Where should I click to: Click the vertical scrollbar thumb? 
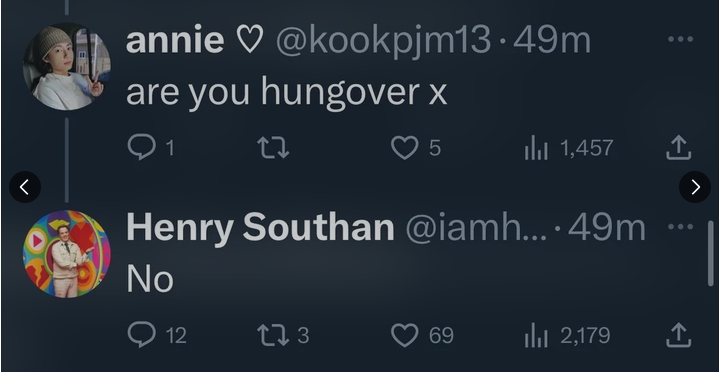pyautogui.click(x=711, y=253)
